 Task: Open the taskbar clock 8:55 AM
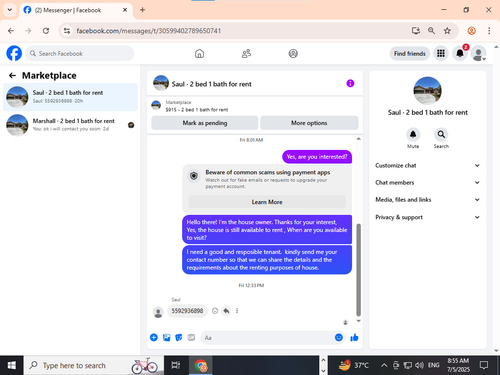click(x=458, y=365)
